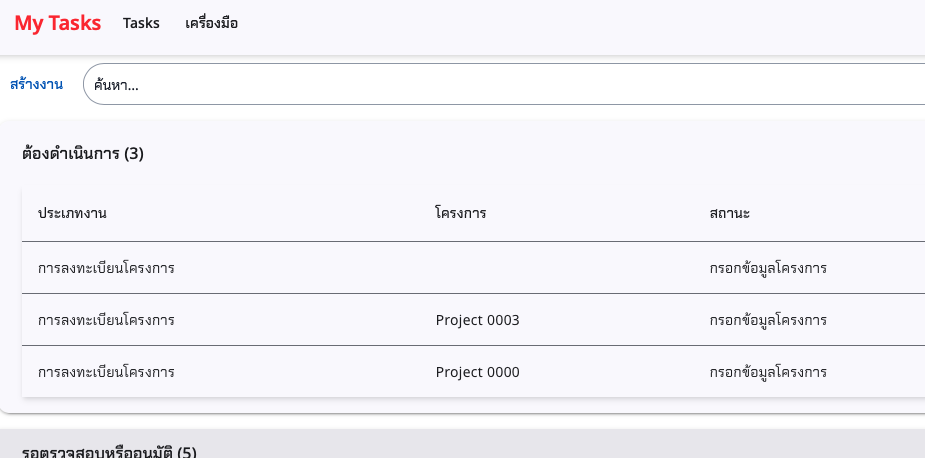Open the เครื่องมือ menu

[x=212, y=23]
